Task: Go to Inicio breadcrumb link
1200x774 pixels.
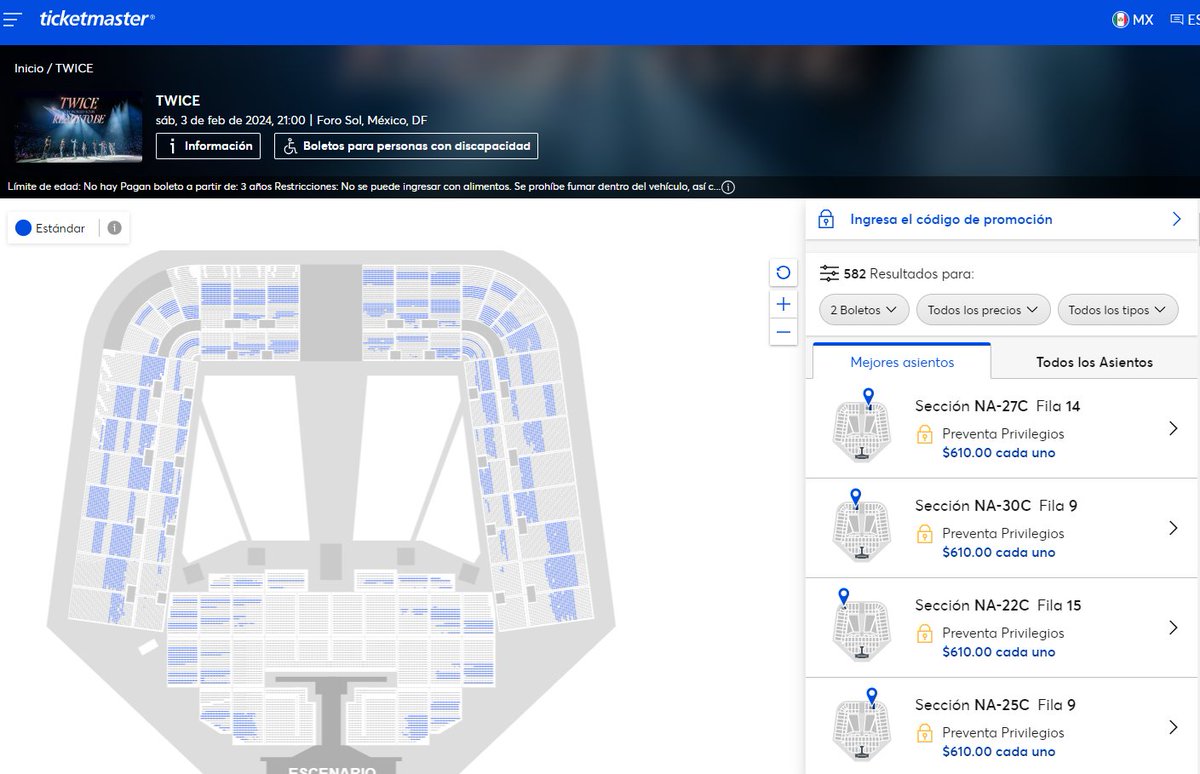Action: (29, 68)
